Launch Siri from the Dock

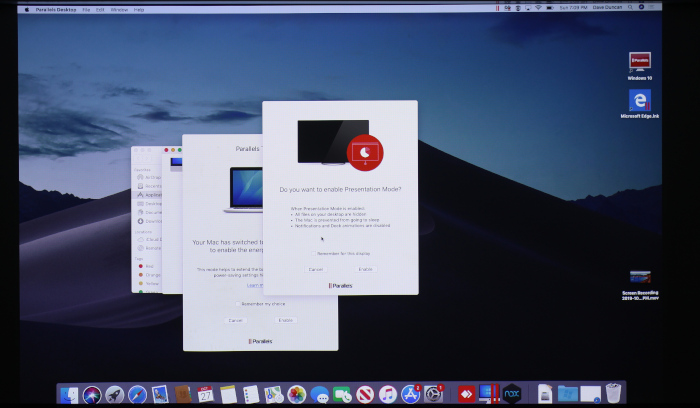point(92,395)
